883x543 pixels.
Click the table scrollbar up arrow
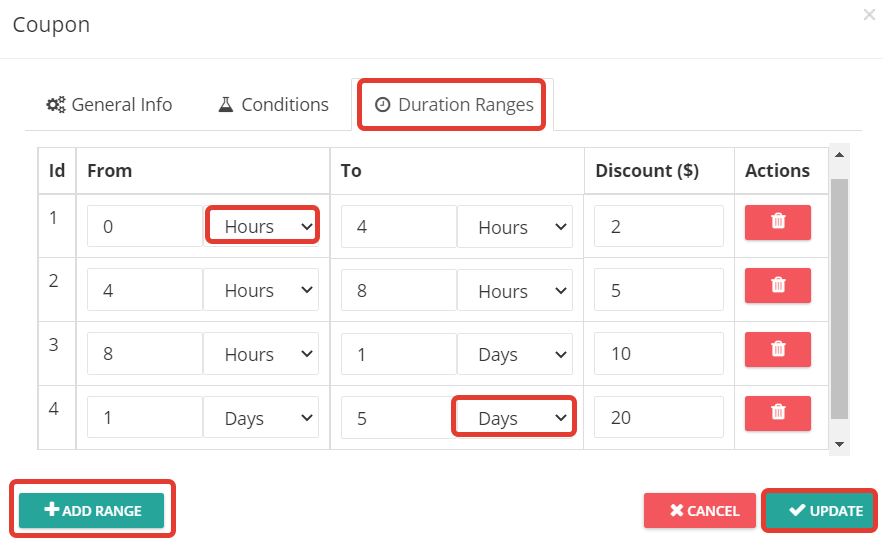840,155
